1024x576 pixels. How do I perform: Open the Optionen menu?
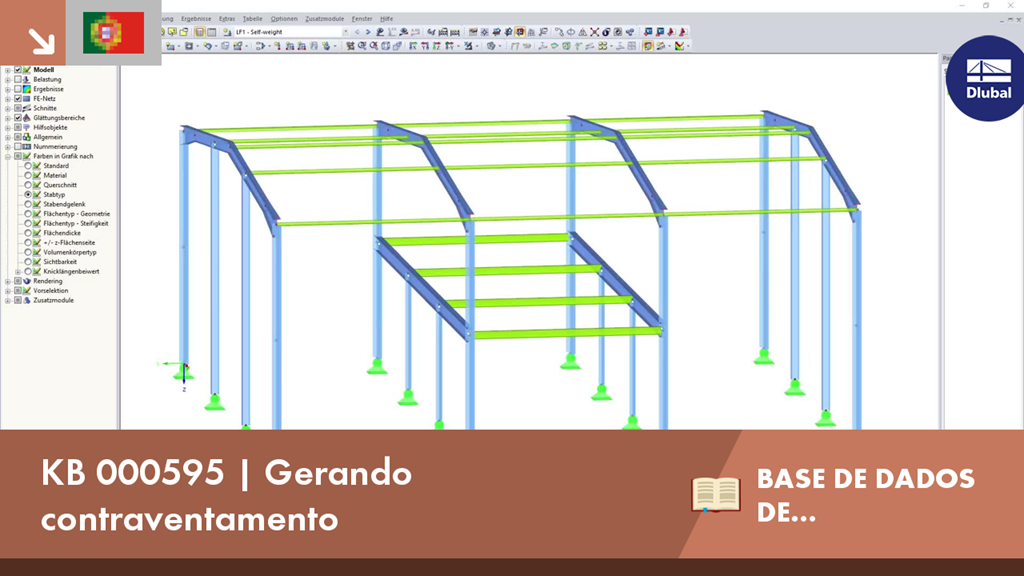coord(284,19)
